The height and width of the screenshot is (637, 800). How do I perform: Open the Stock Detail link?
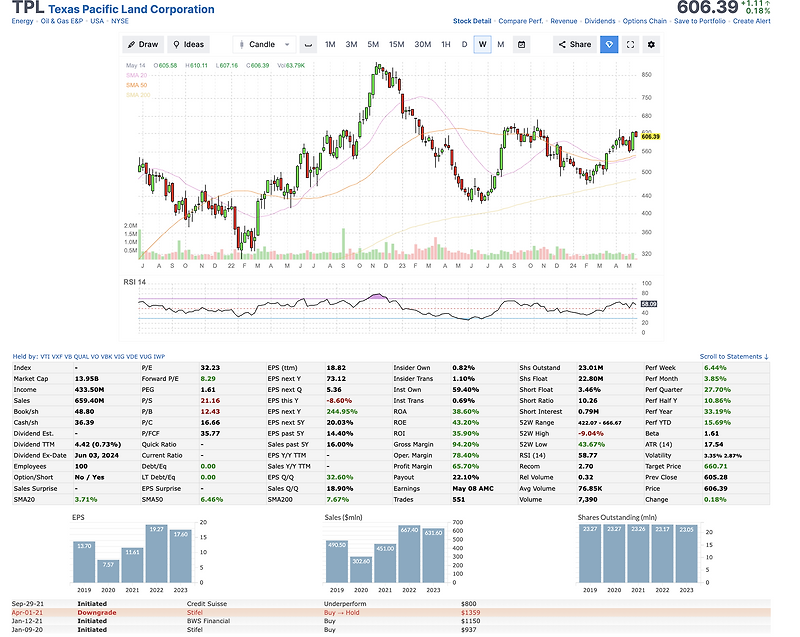pos(472,21)
